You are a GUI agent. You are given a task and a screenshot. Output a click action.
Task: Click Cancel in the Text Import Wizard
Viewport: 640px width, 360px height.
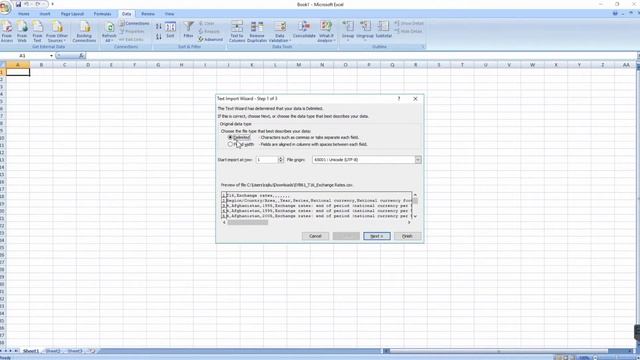pyautogui.click(x=315, y=236)
